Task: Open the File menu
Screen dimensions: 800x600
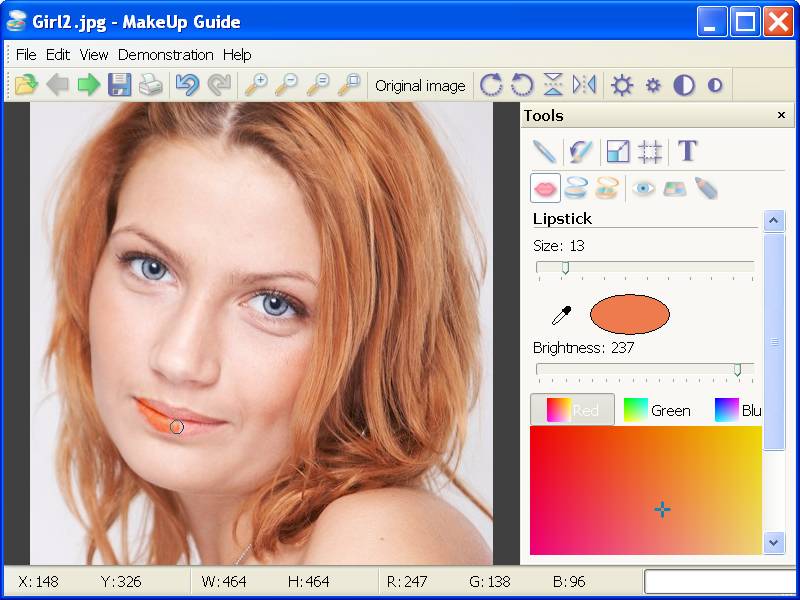Action: coord(25,55)
